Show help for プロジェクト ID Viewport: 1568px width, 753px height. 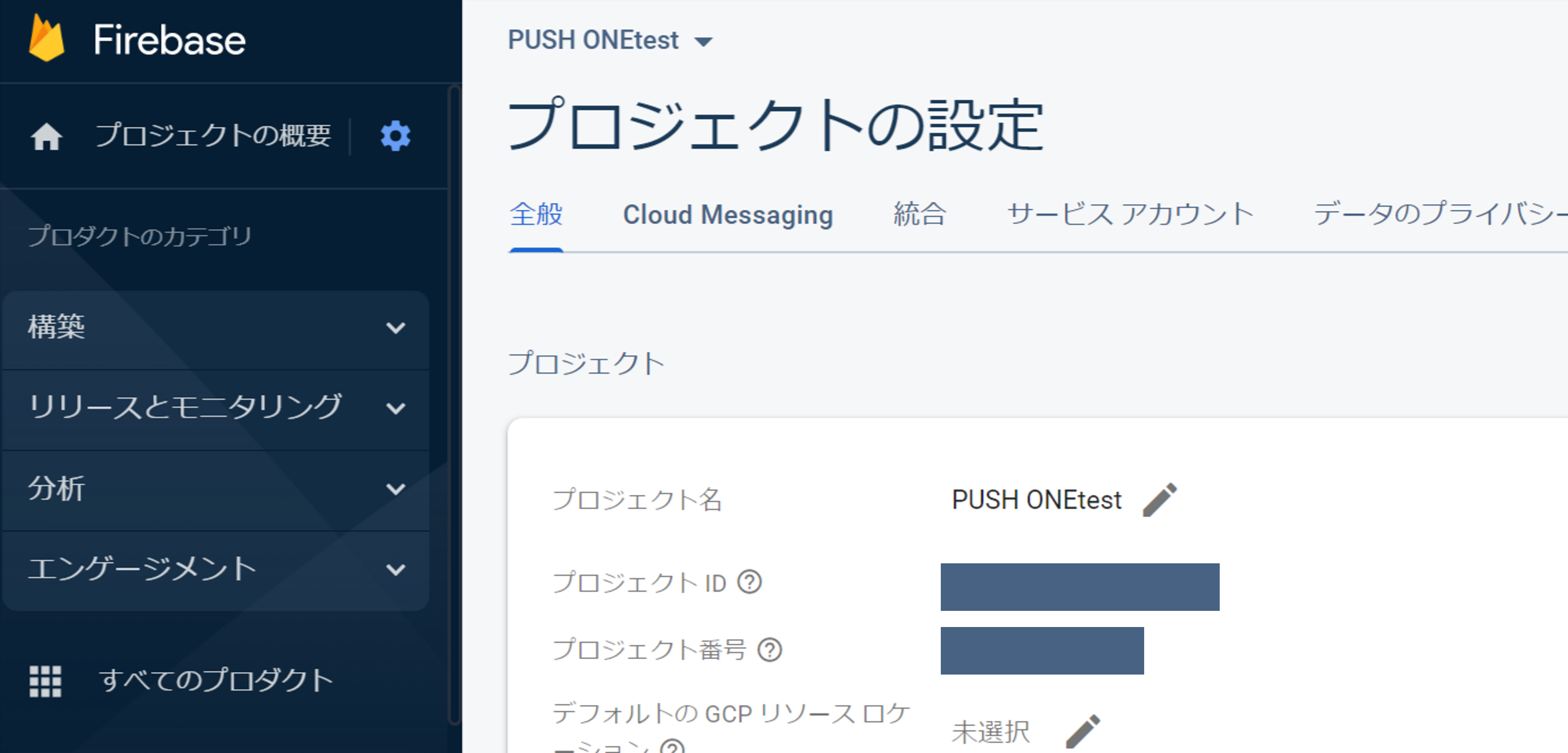749,582
